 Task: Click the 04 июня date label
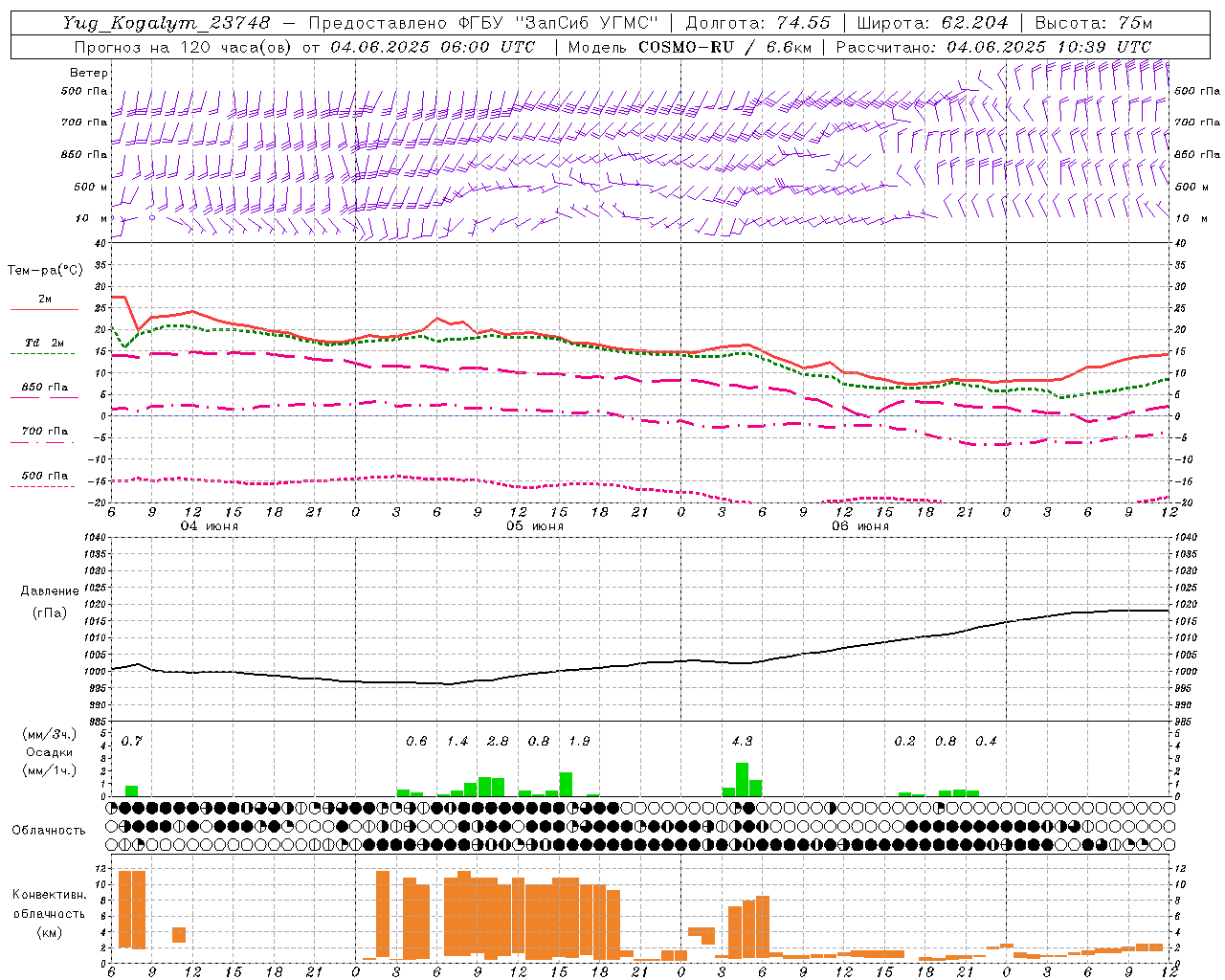210,526
